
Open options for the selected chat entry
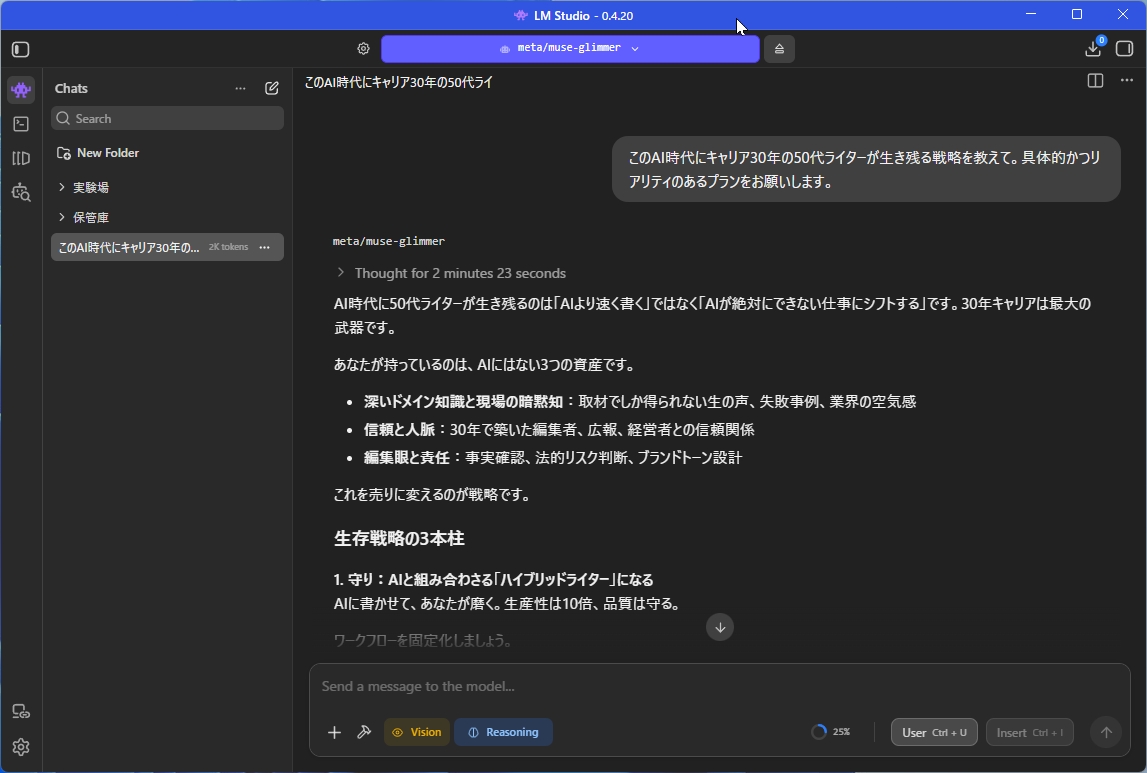click(x=265, y=247)
